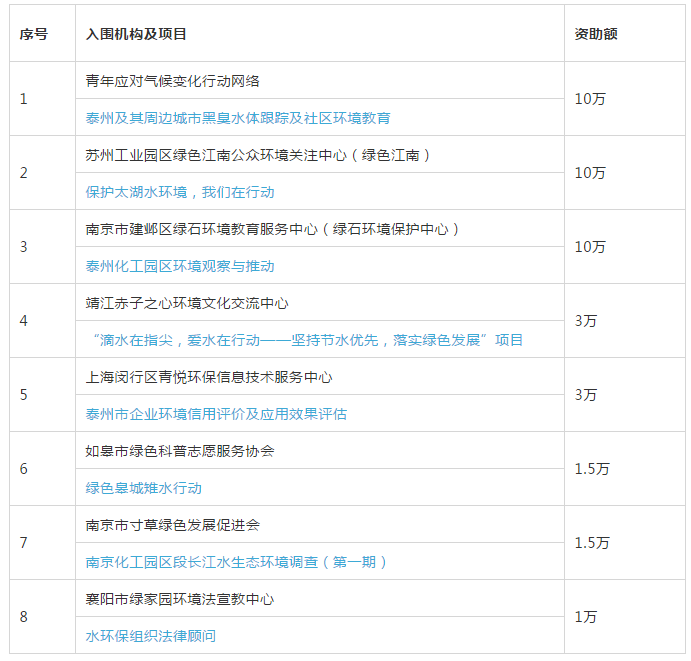
Task: Click the 1.5万 amount in row 6
Action: click(592, 469)
